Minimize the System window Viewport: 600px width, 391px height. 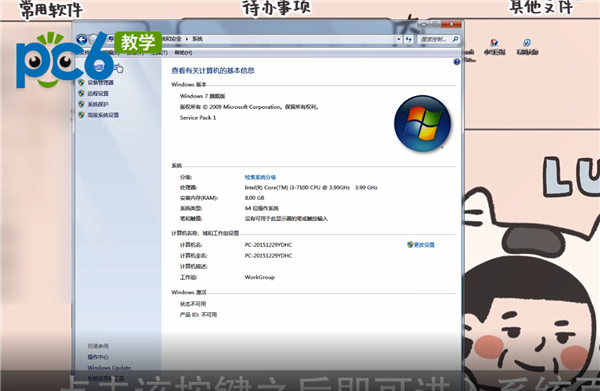(424, 24)
